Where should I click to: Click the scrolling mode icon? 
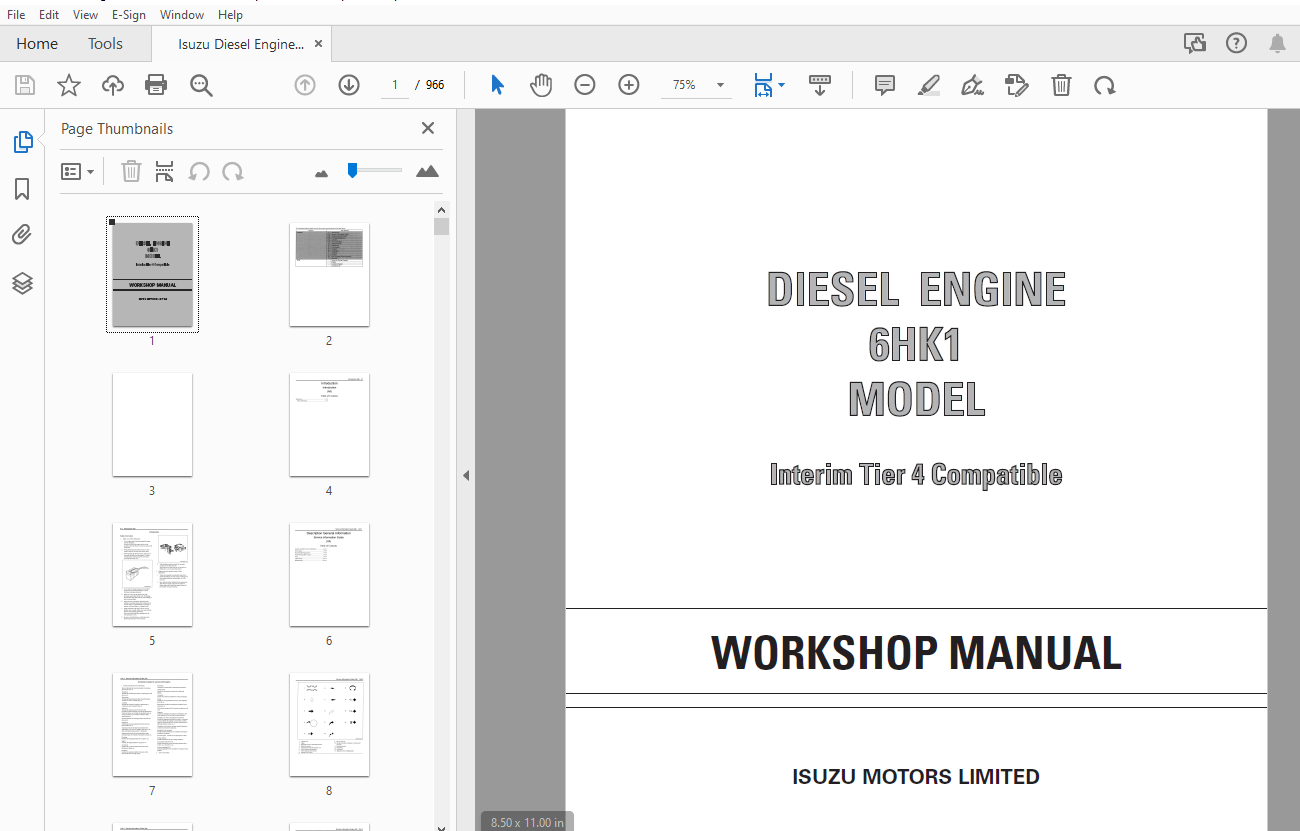click(820, 85)
